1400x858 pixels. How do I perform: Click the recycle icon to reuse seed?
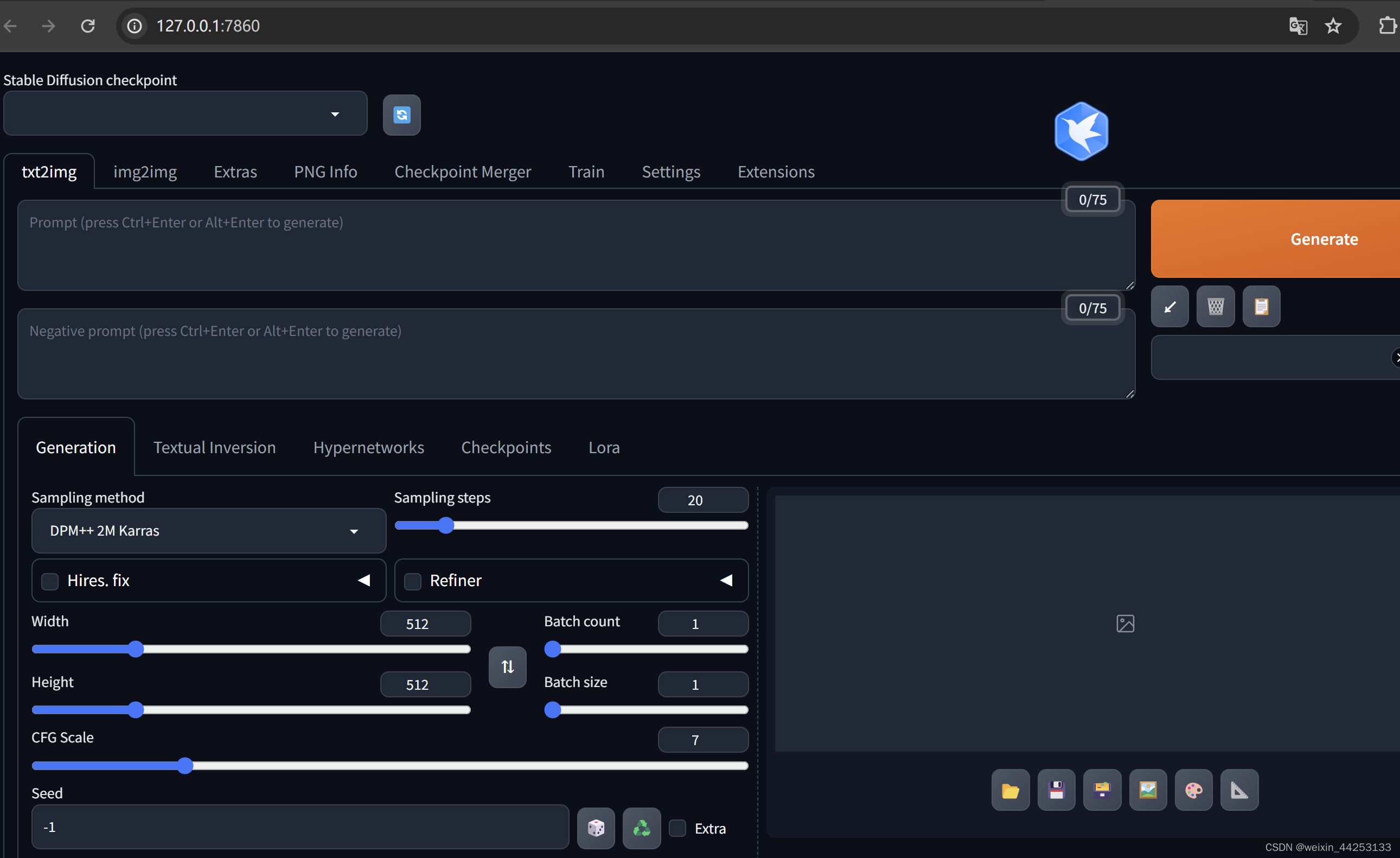tap(642, 828)
